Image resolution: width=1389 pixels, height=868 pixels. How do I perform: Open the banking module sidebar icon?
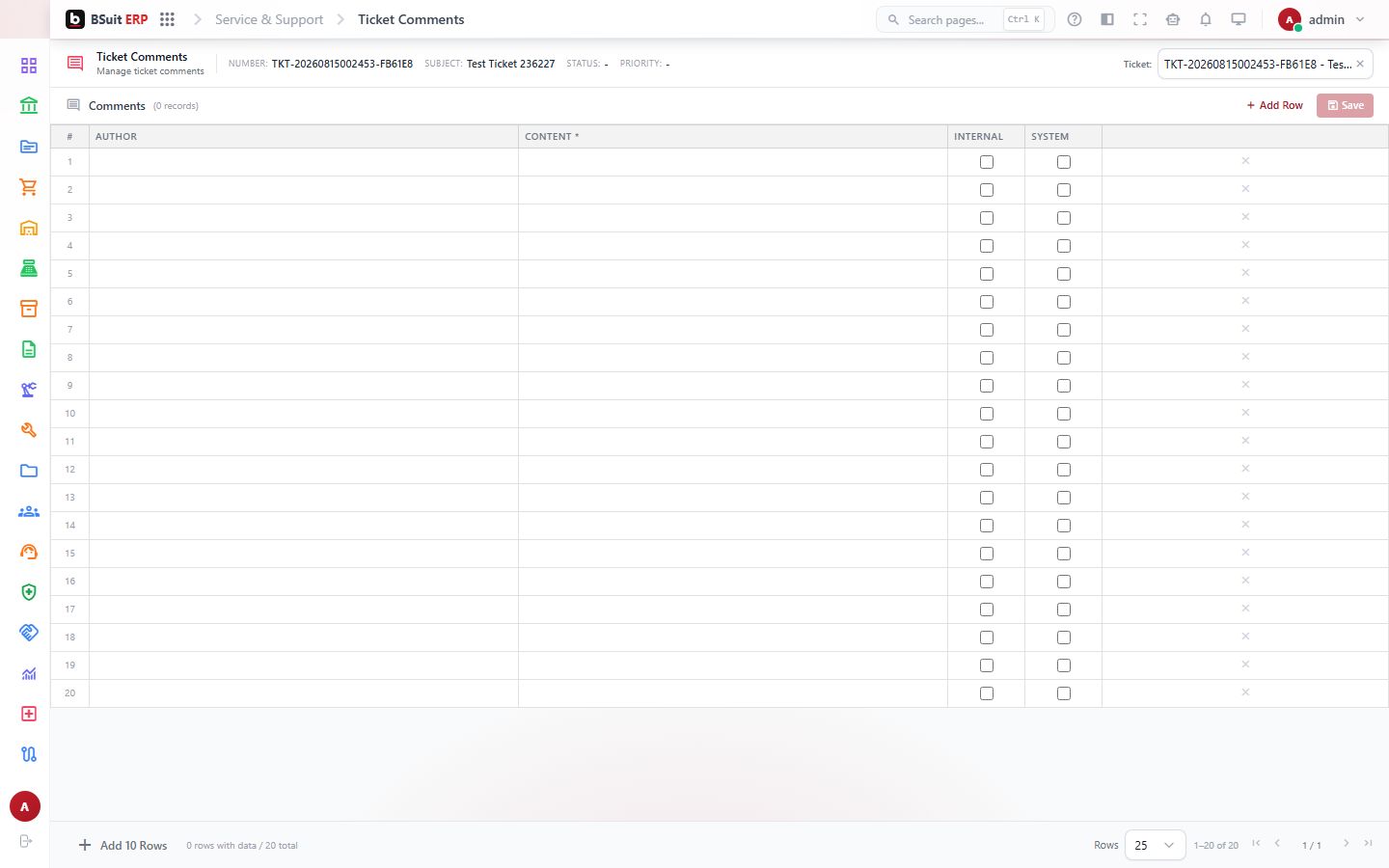29,106
